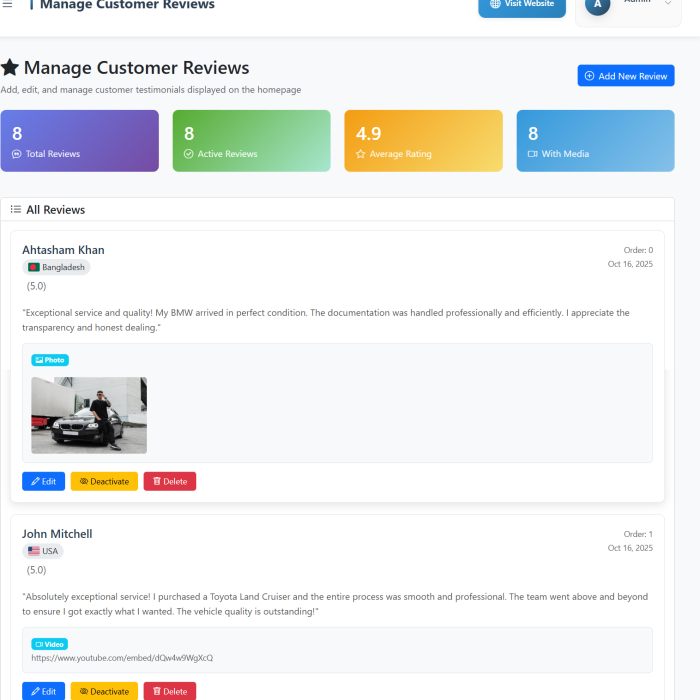Viewport: 700px width, 700px height.
Task: Select the Average Rating stat card
Action: click(x=423, y=141)
